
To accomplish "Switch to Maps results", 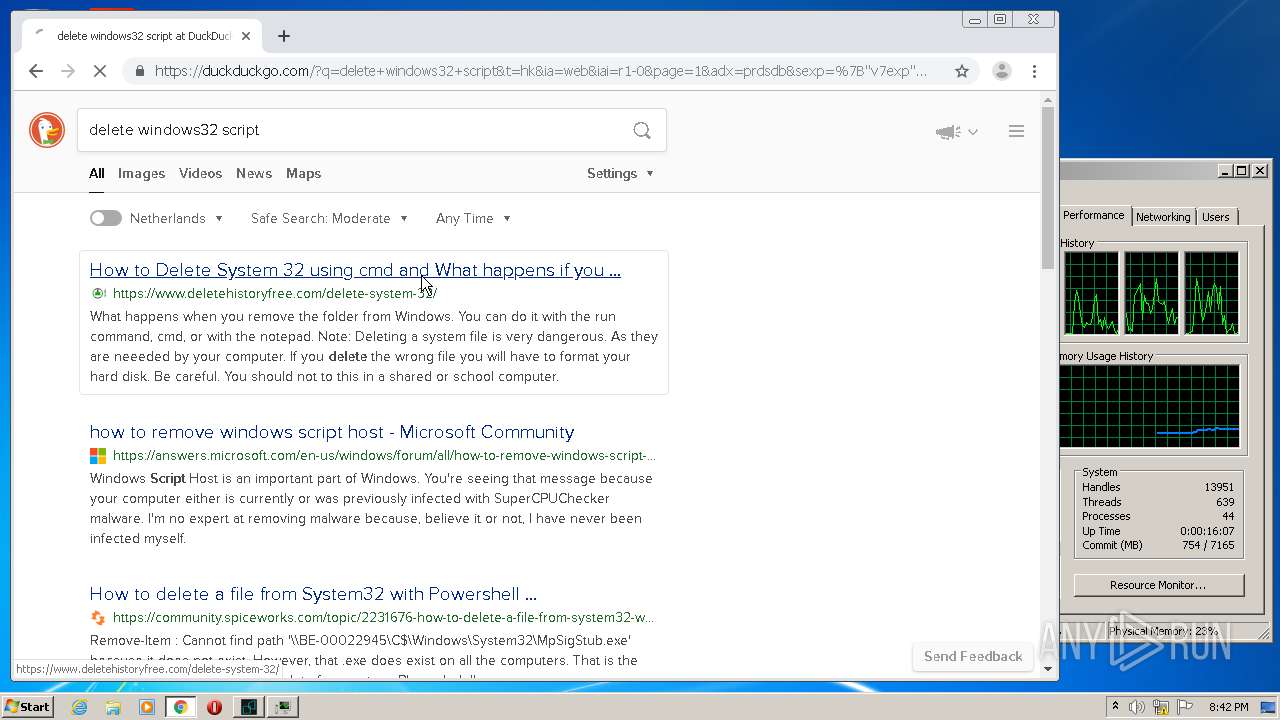I will coord(303,173).
